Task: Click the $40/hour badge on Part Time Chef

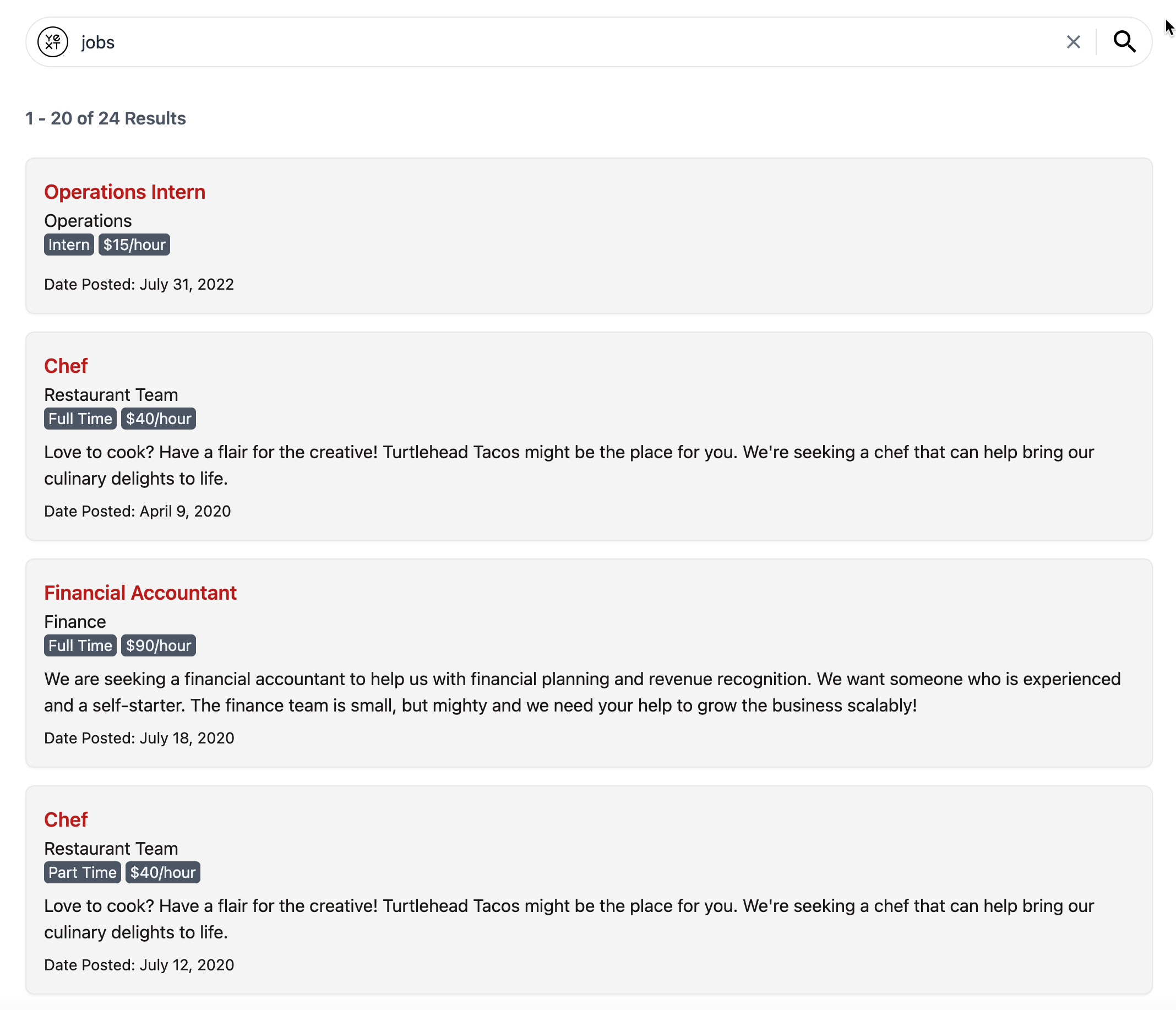Action: (x=163, y=872)
